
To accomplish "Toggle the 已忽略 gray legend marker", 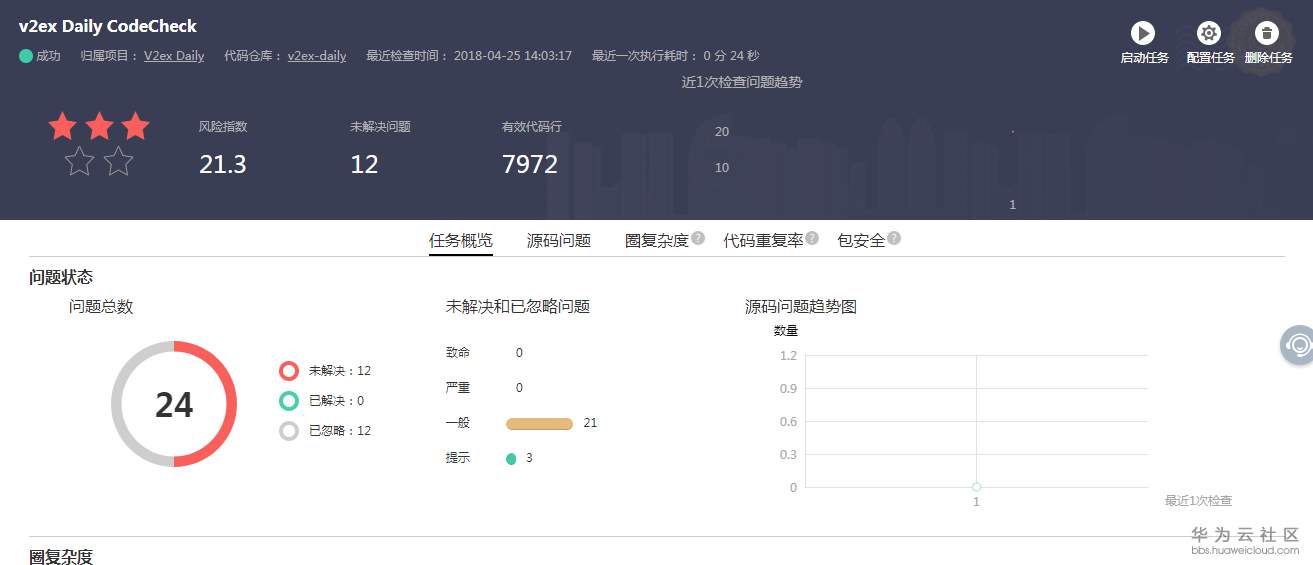I will pos(289,431).
